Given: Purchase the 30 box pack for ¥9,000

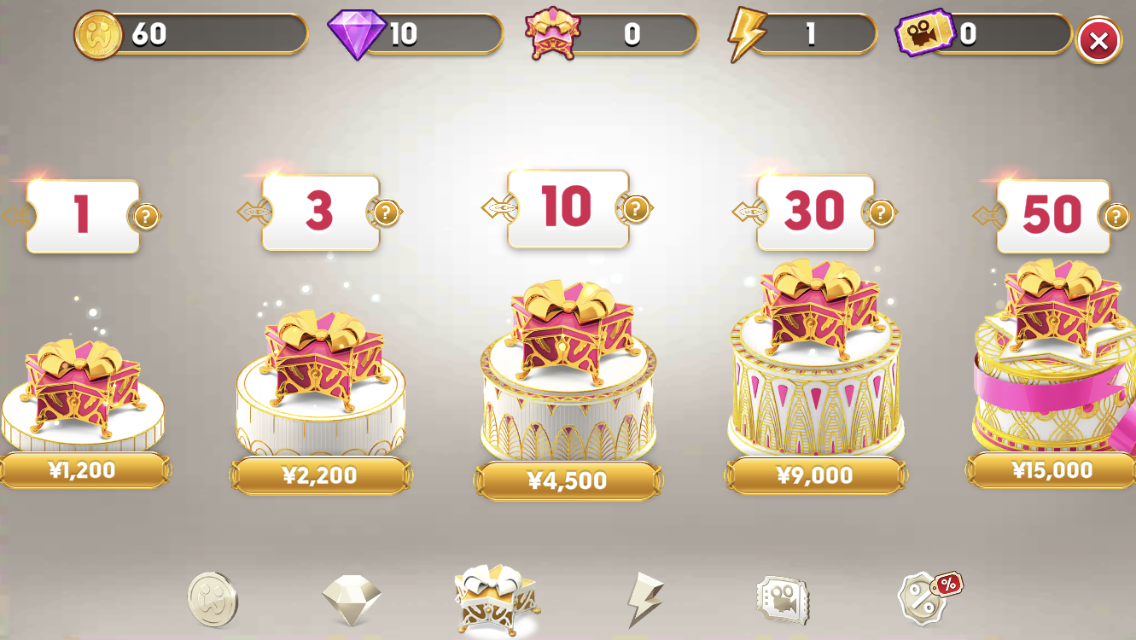Looking at the screenshot, I should pyautogui.click(x=815, y=475).
